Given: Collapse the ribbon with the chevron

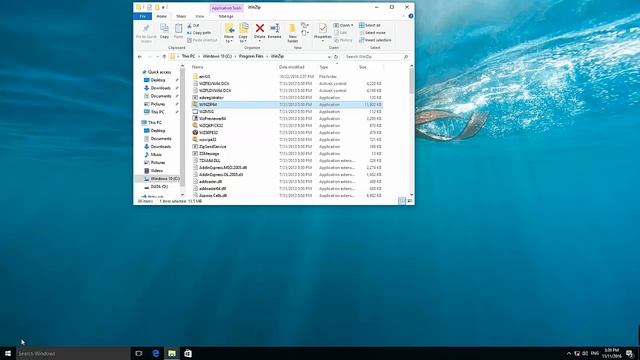Looking at the screenshot, I should tap(403, 16).
